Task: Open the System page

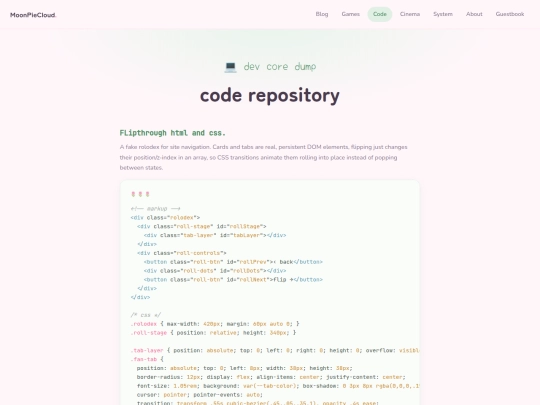Action: pyautogui.click(x=443, y=14)
